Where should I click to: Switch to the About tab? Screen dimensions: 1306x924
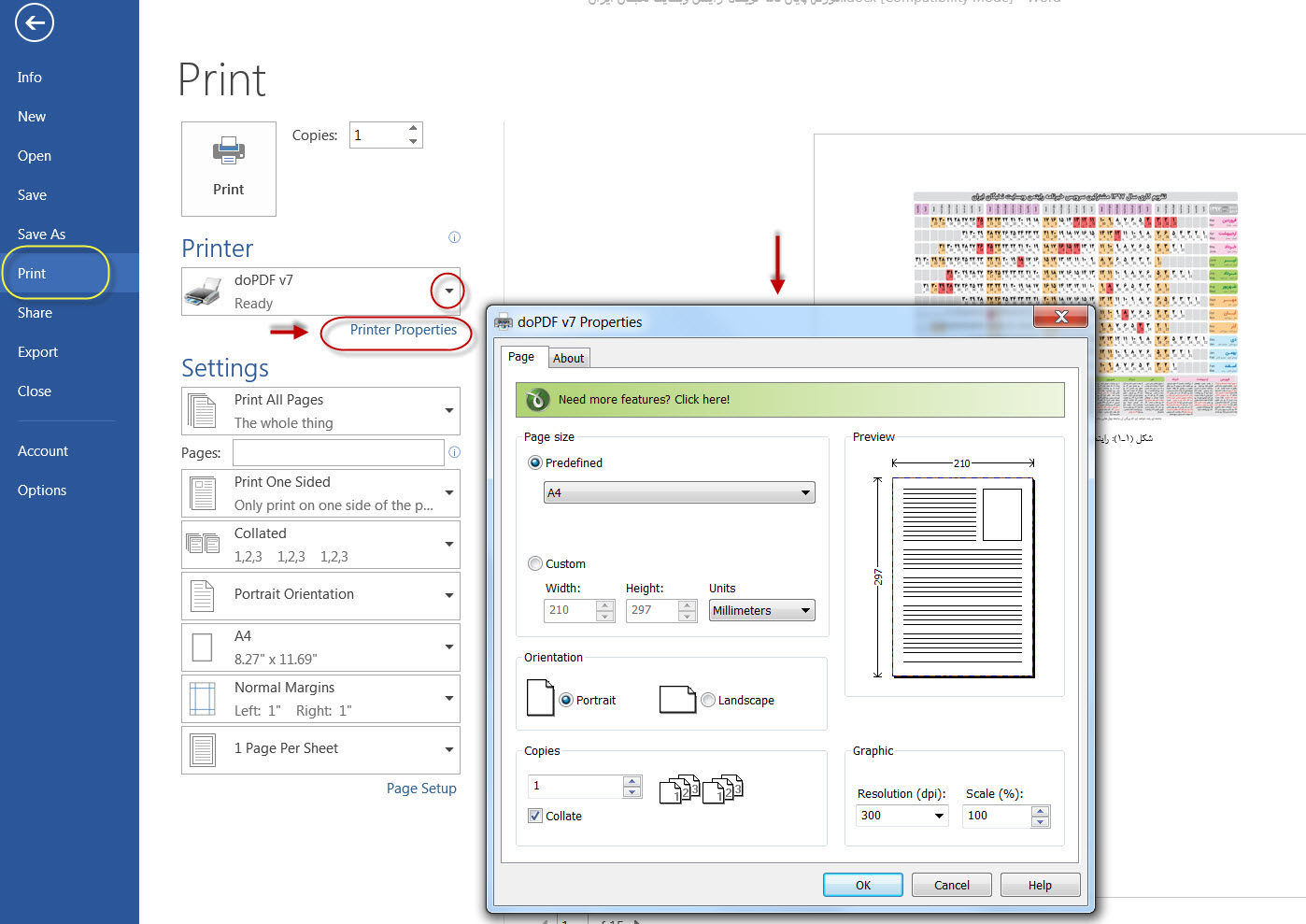[568, 358]
